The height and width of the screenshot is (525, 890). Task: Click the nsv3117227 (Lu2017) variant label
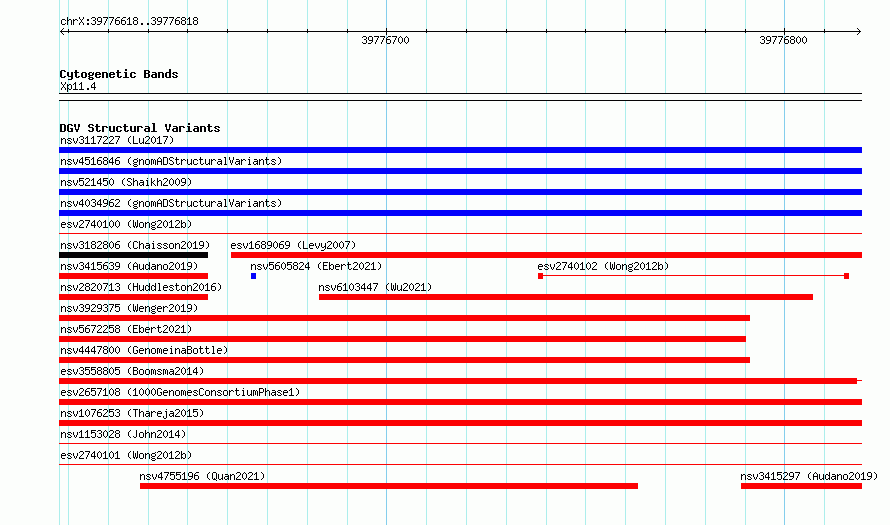[x=117, y=140]
